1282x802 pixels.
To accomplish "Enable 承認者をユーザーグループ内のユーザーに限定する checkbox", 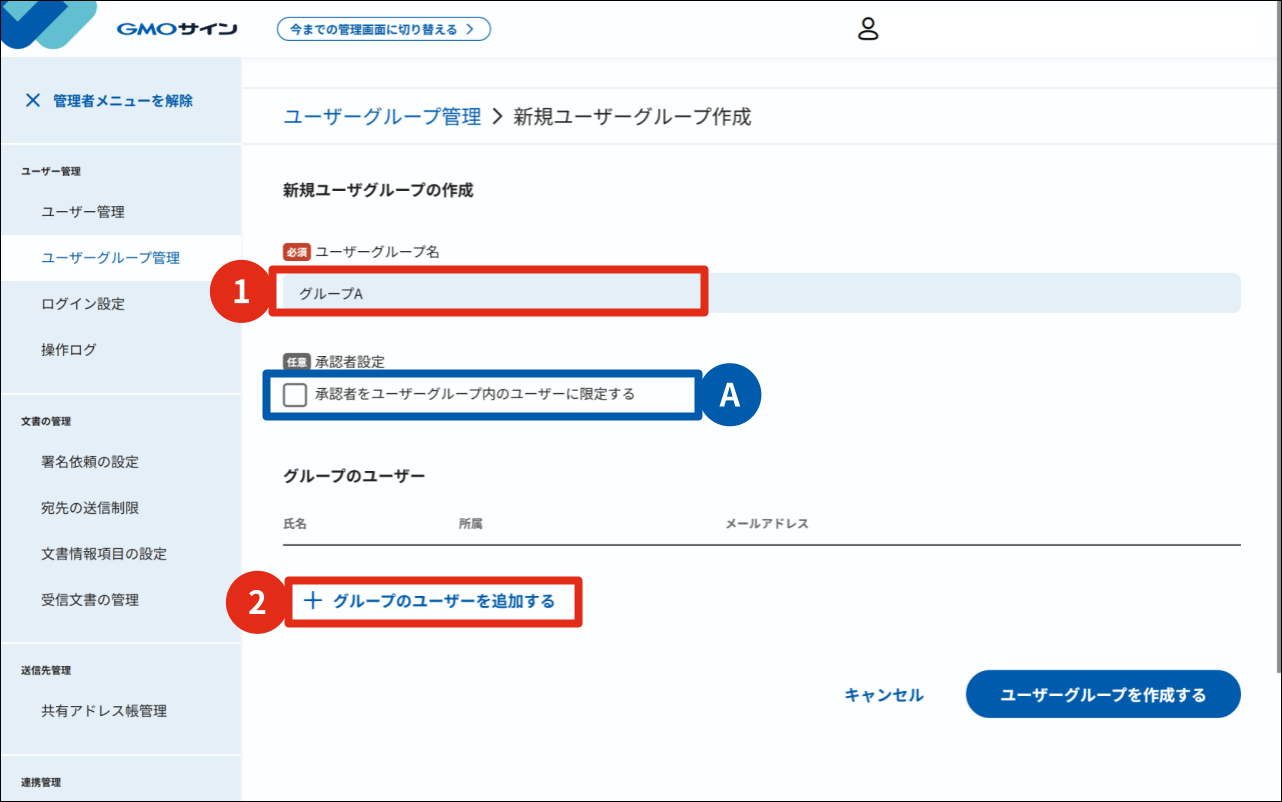I will tap(295, 395).
